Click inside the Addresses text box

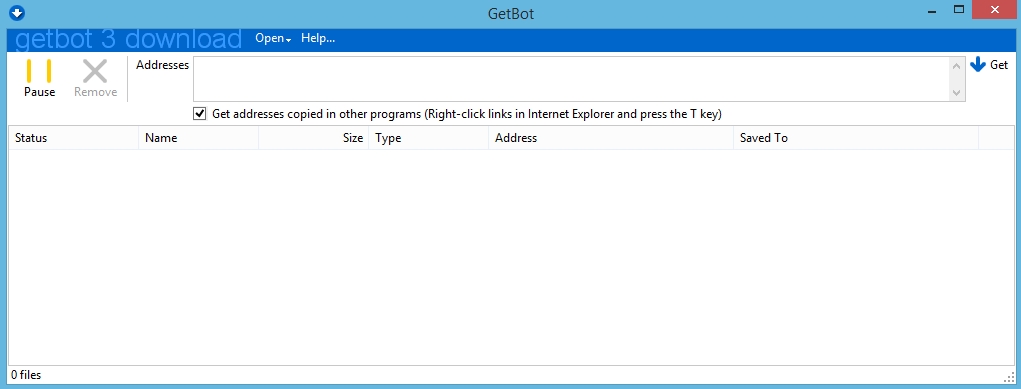pyautogui.click(x=571, y=79)
